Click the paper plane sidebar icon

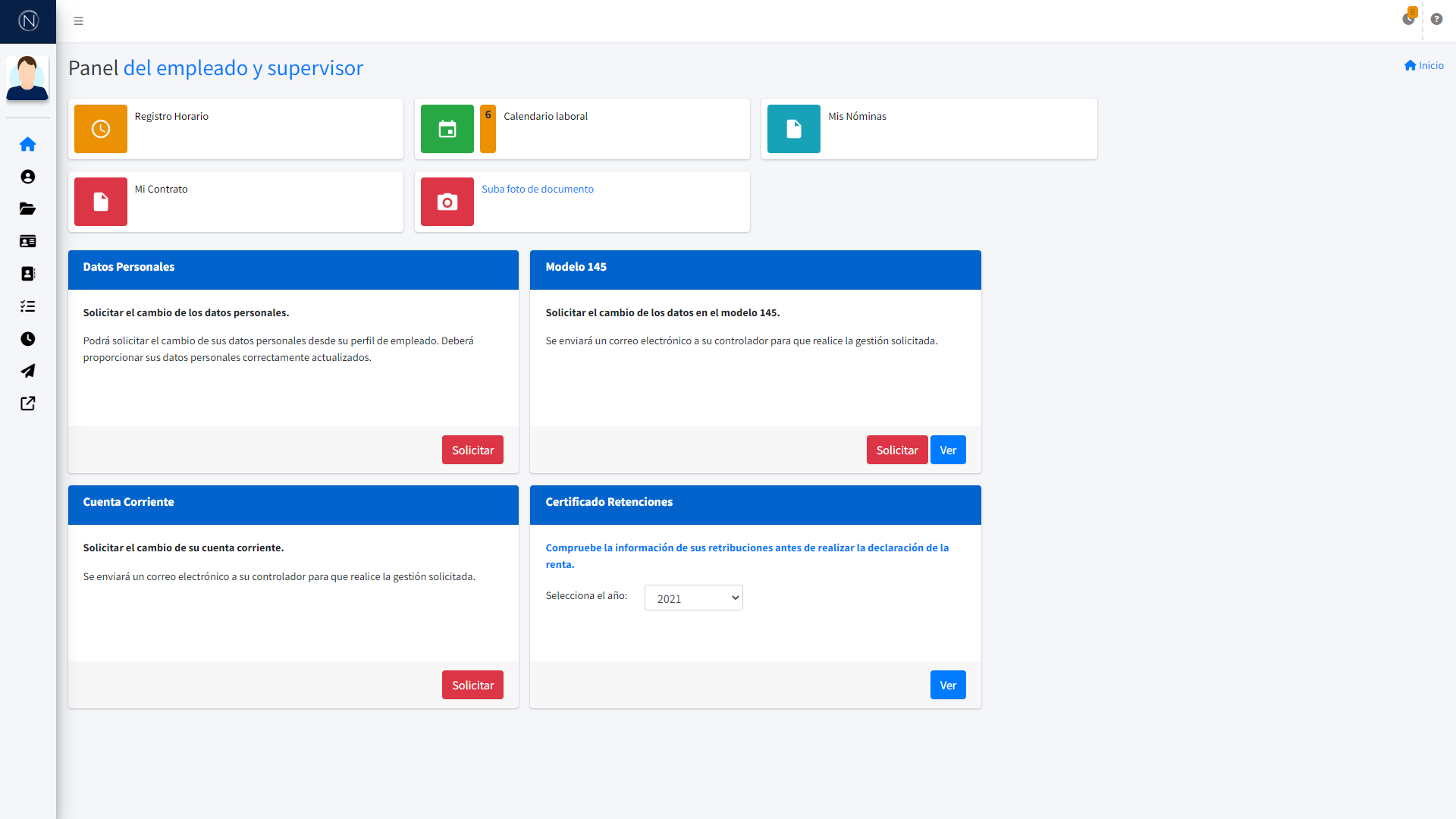tap(28, 371)
